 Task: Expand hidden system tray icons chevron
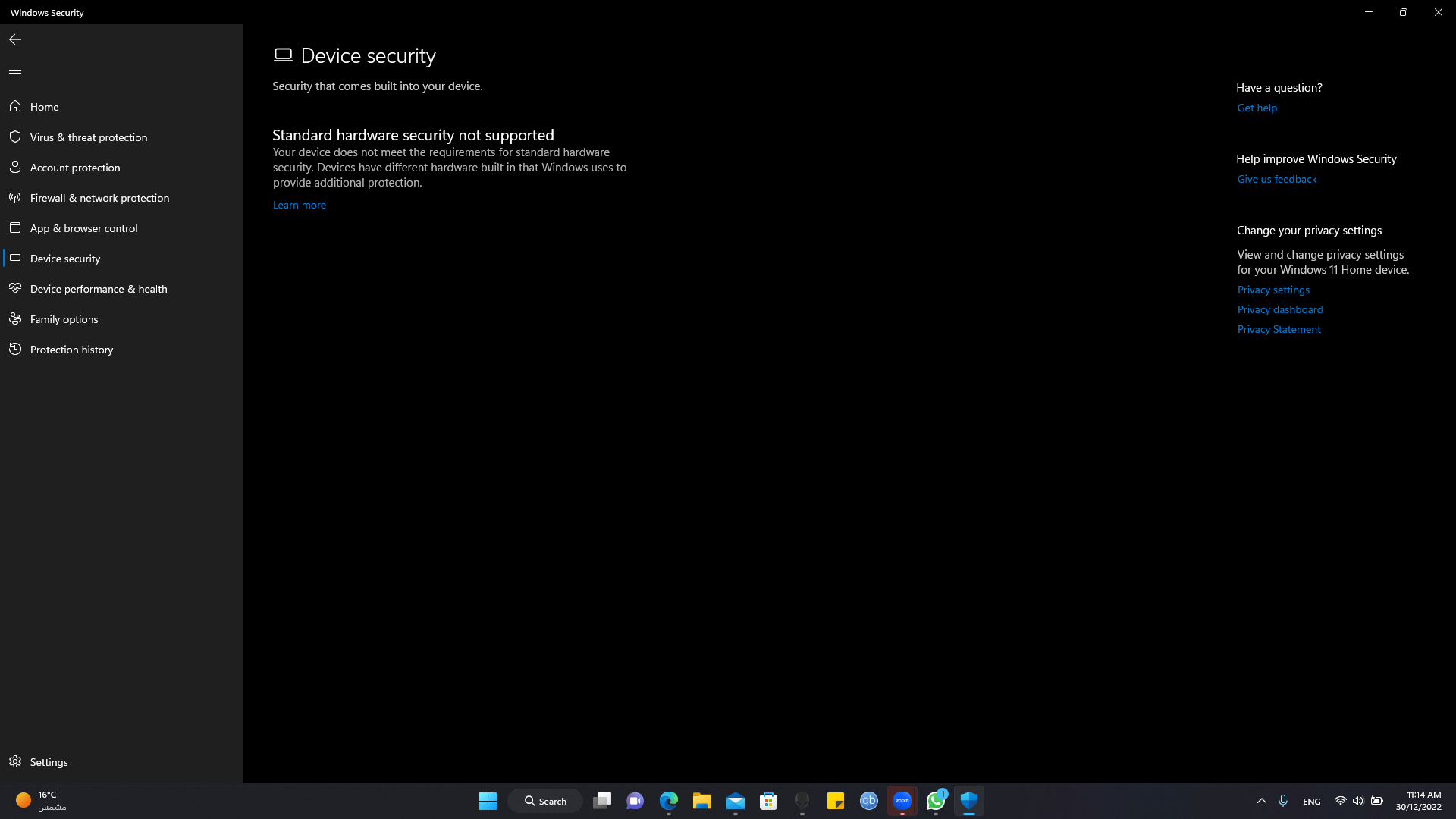1261,801
